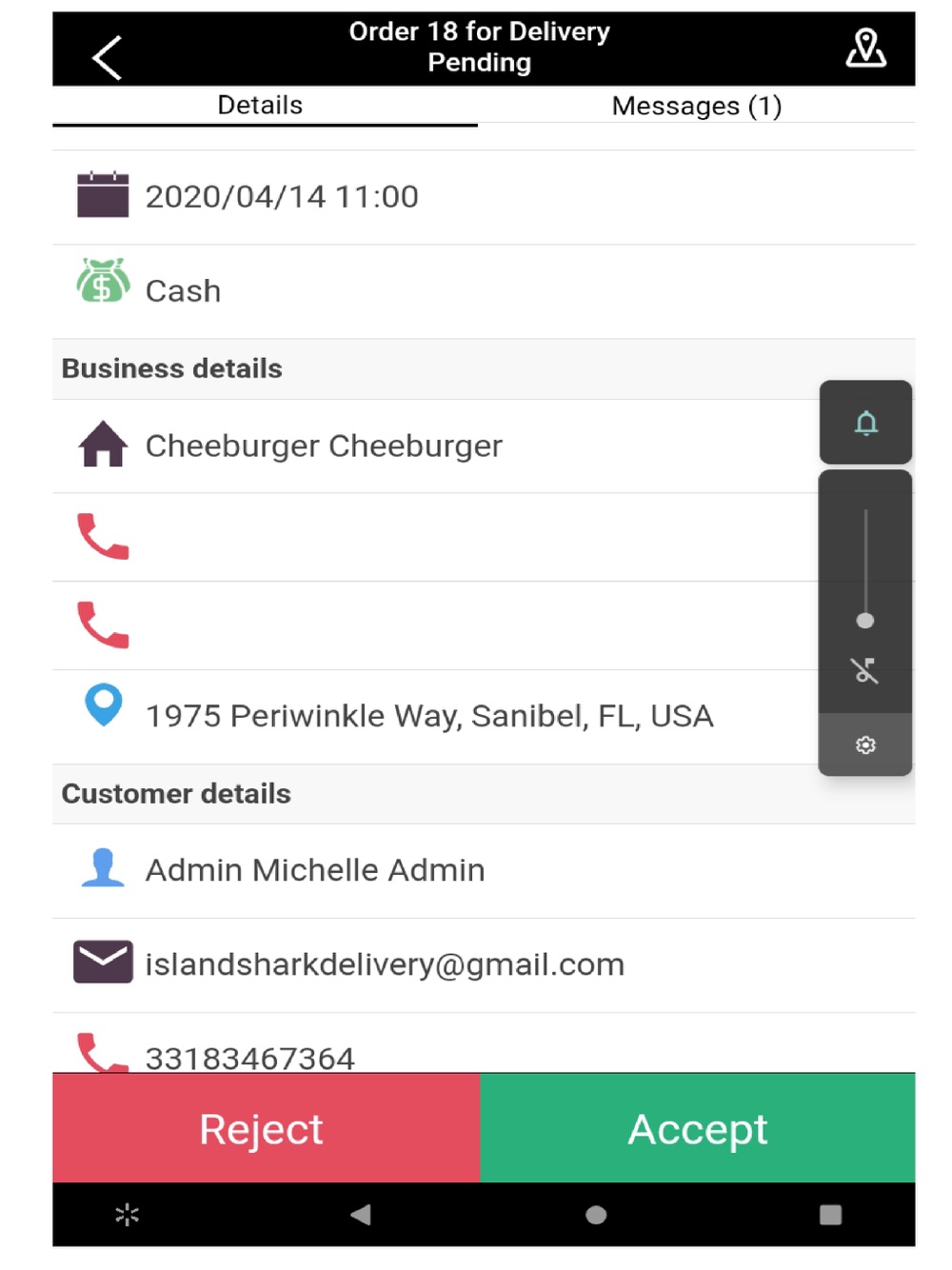Tap the customer profile icon
This screenshot has height=1270, width=952.
103,867
